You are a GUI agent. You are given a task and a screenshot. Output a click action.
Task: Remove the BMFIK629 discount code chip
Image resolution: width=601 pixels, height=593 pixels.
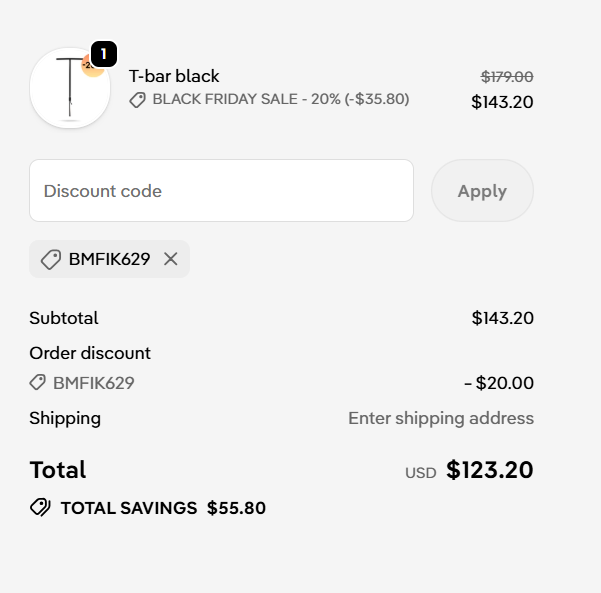pyautogui.click(x=171, y=259)
